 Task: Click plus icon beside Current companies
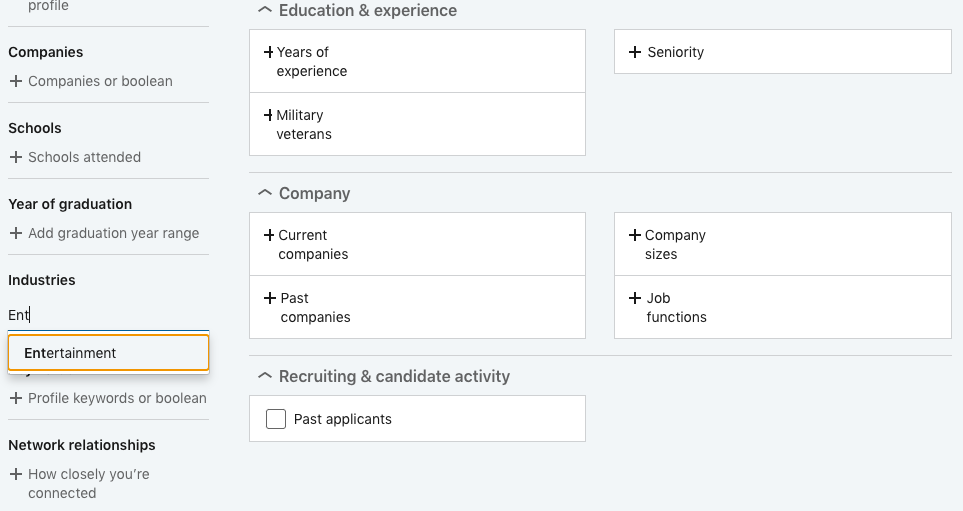(x=269, y=235)
